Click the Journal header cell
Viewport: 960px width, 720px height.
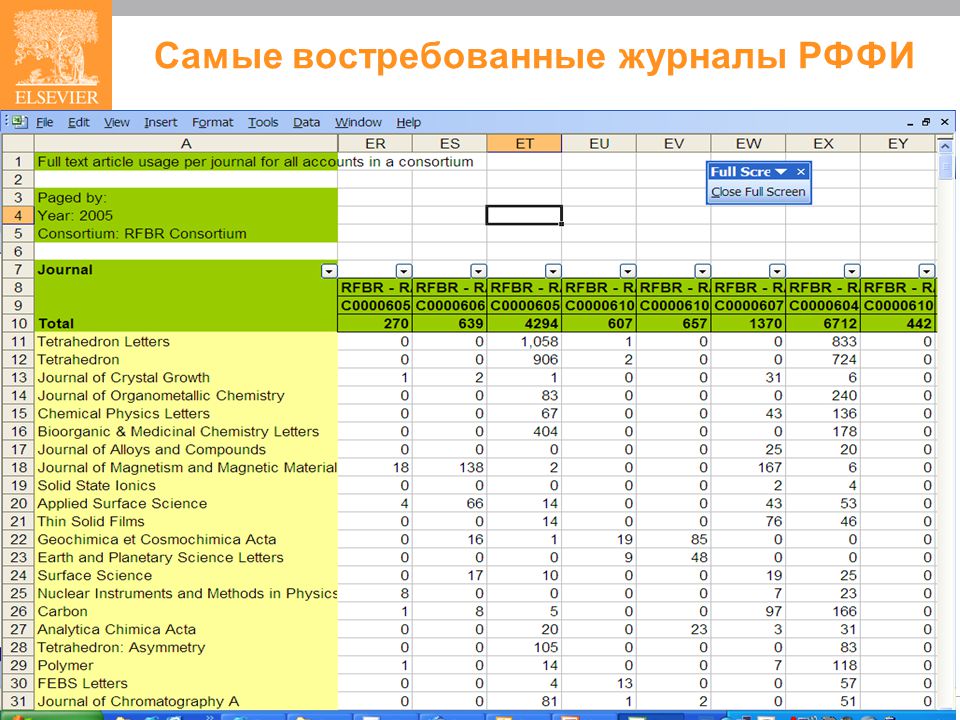pos(186,269)
